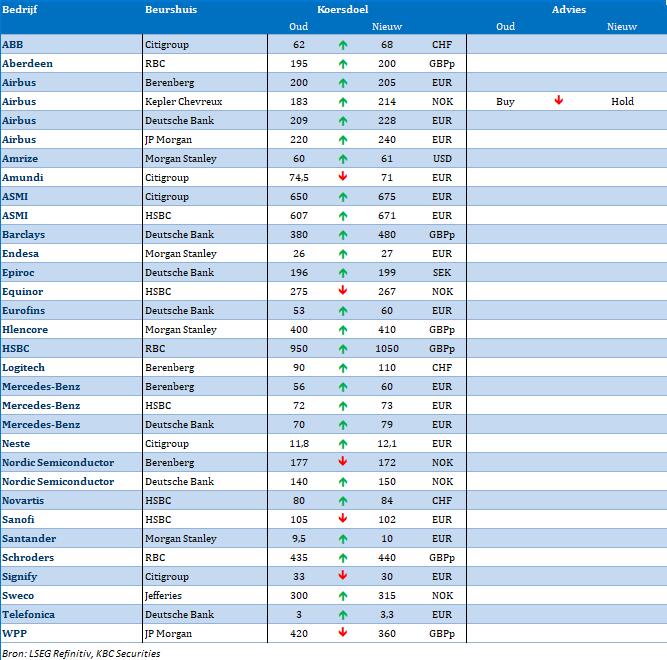Click the Hold advice cell
The image size is (667, 660).
coord(622,102)
